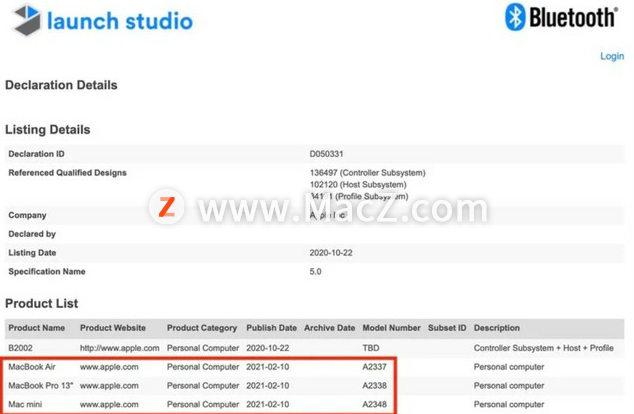
Task: Select the B2002 product name cell
Action: click(x=21, y=348)
